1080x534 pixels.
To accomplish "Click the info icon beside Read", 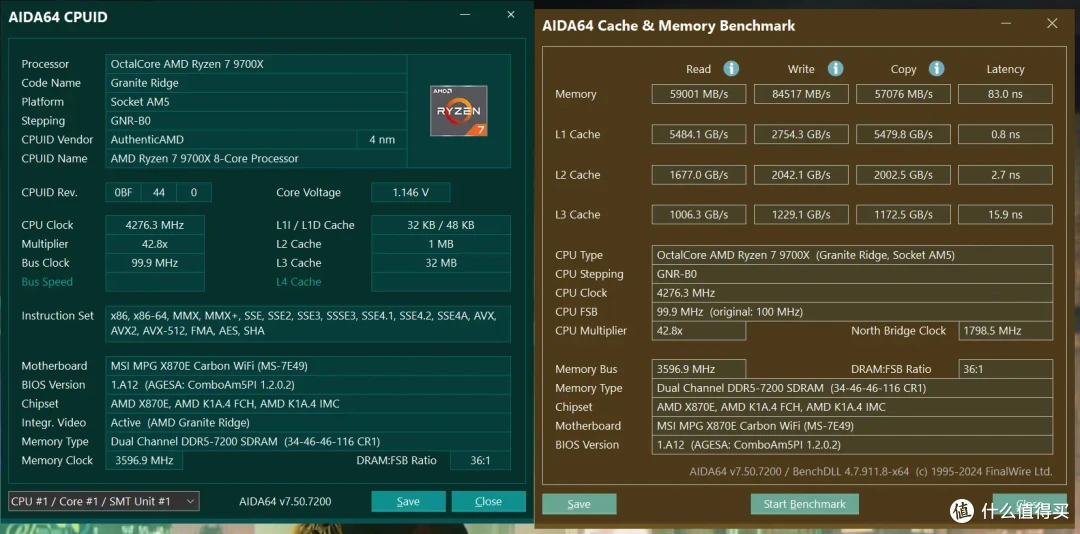I will 731,68.
